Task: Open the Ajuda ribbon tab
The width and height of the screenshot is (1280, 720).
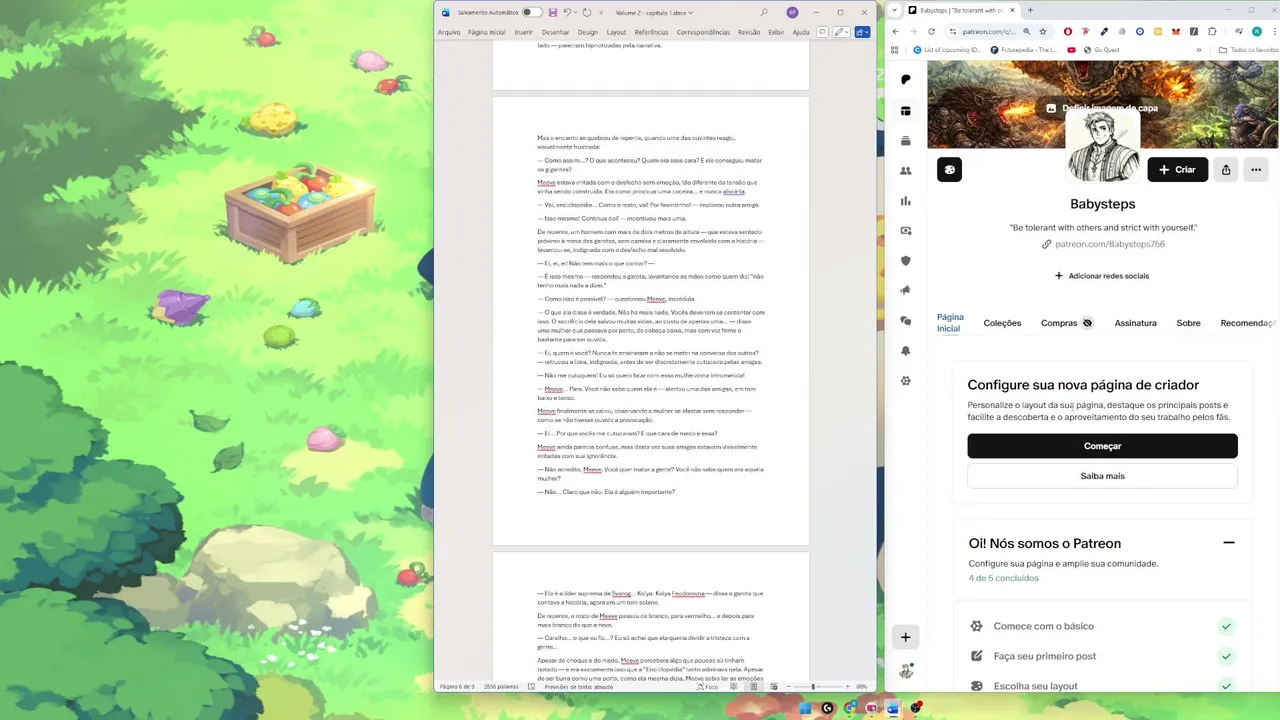Action: click(x=801, y=32)
